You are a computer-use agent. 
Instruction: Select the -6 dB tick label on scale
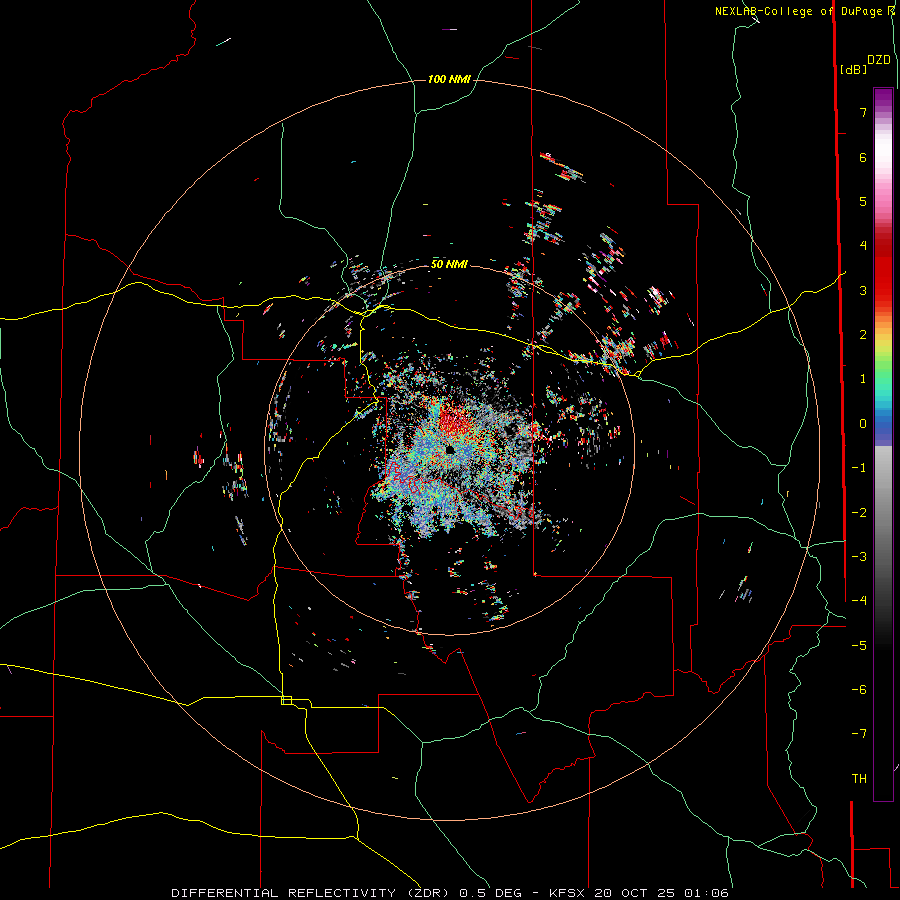tap(859, 690)
